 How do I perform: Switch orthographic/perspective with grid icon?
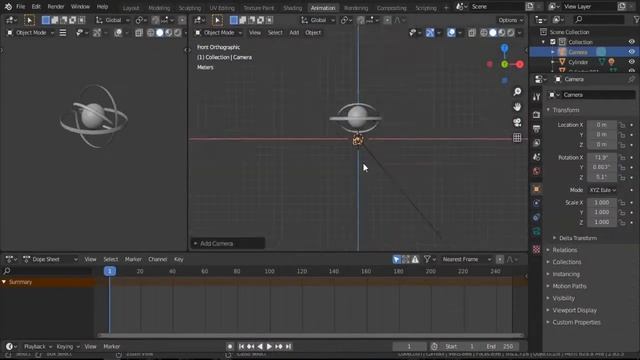click(x=517, y=138)
